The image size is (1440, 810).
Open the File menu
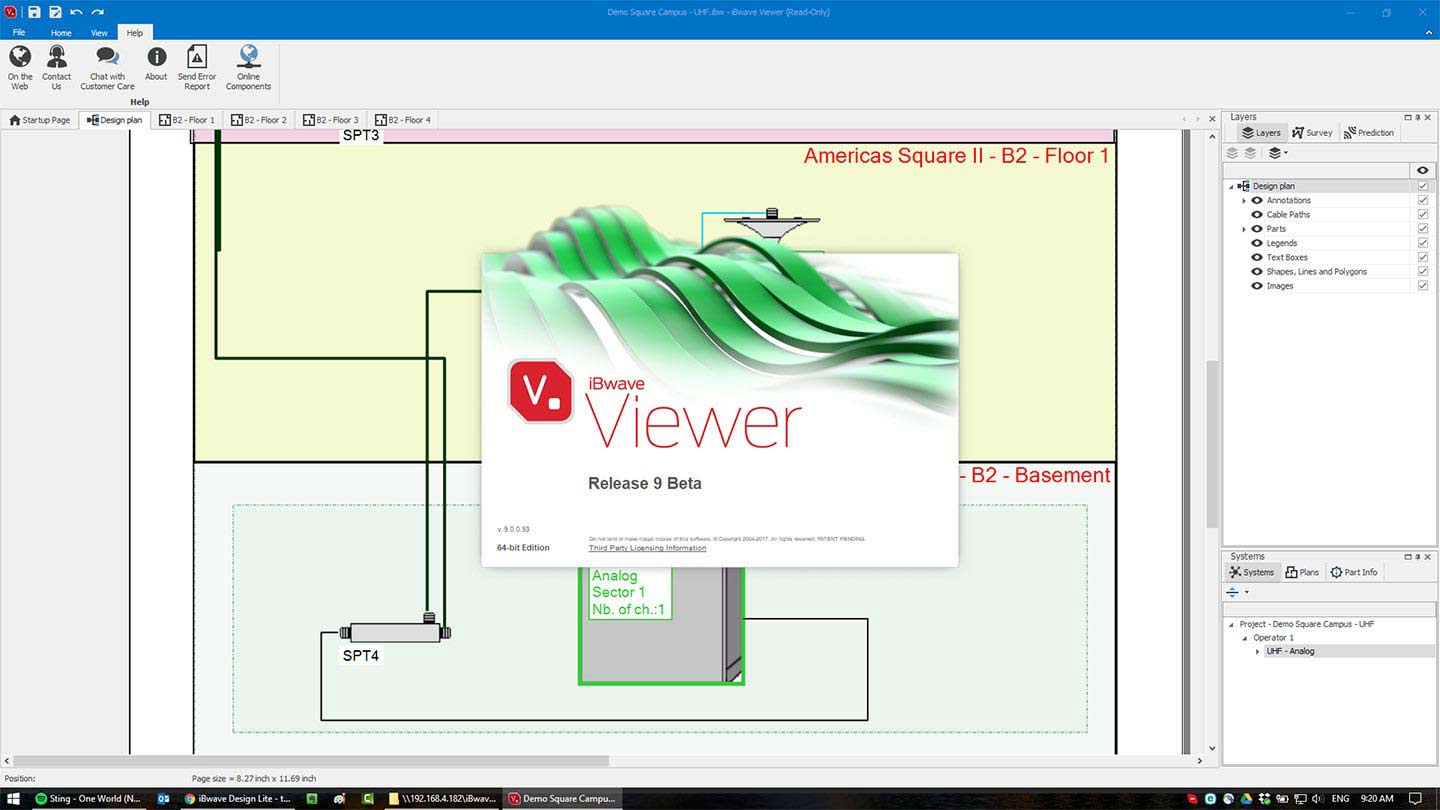18,33
